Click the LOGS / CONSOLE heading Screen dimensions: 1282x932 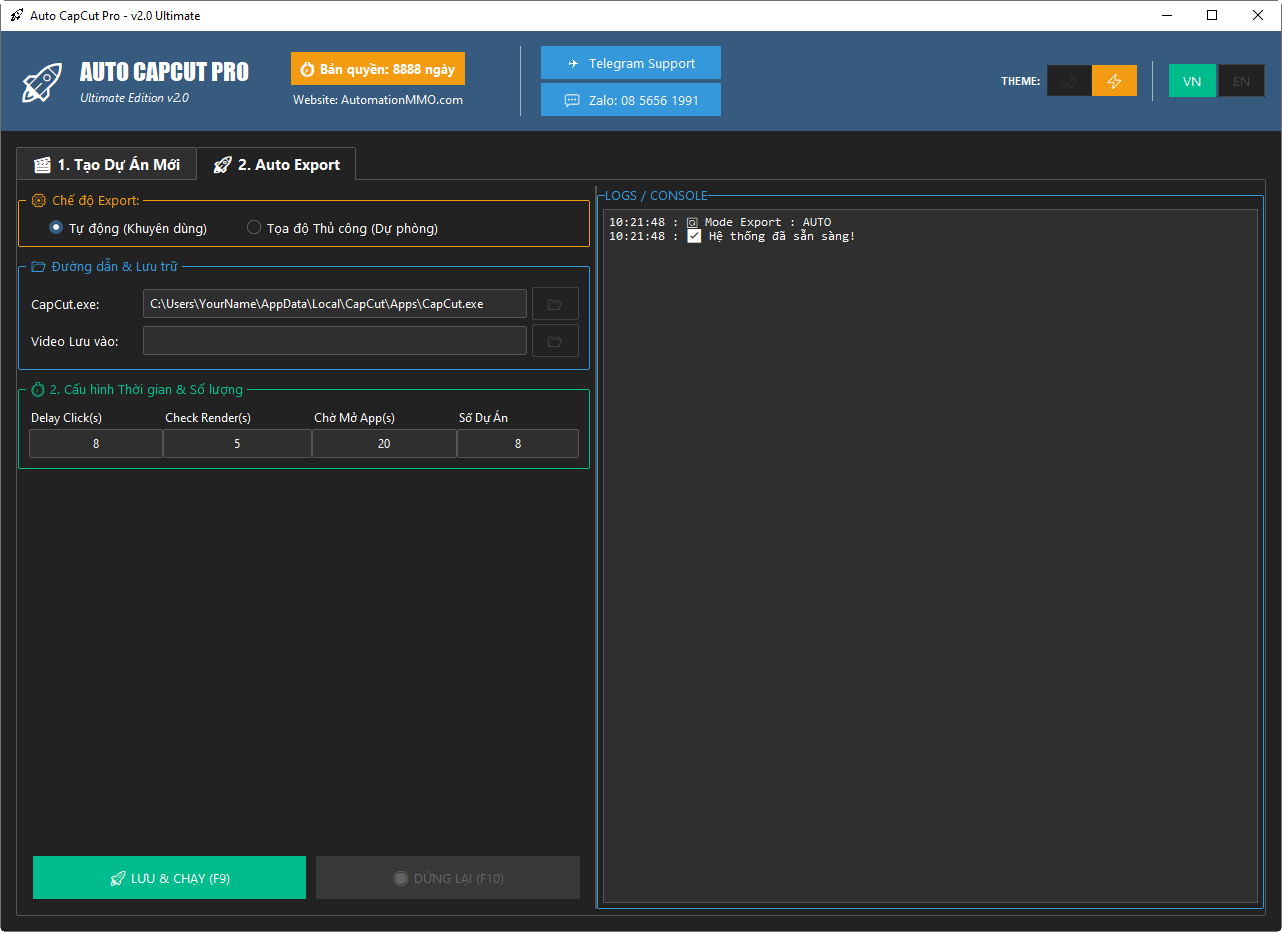point(656,196)
